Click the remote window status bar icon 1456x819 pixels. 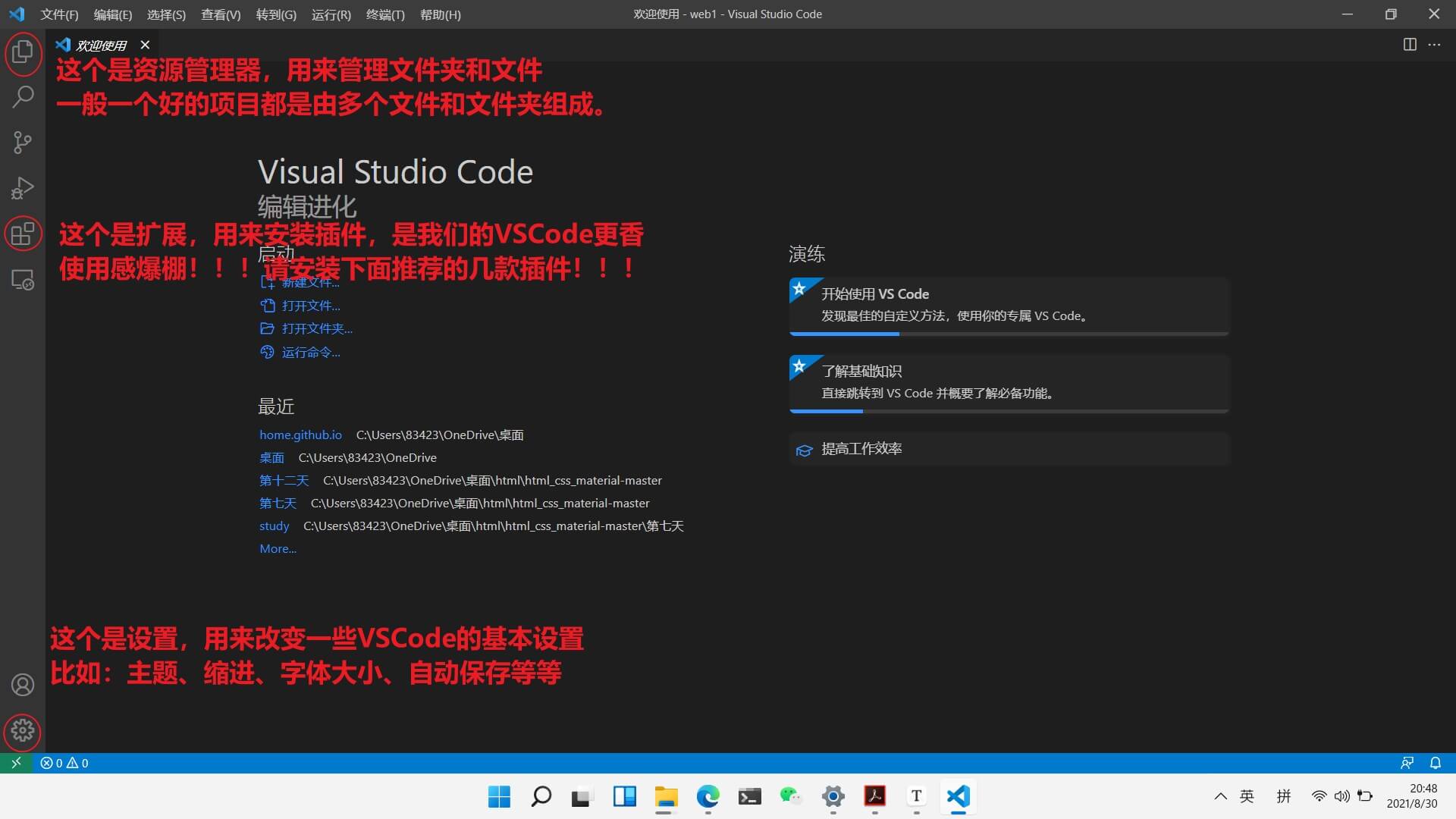(x=16, y=763)
